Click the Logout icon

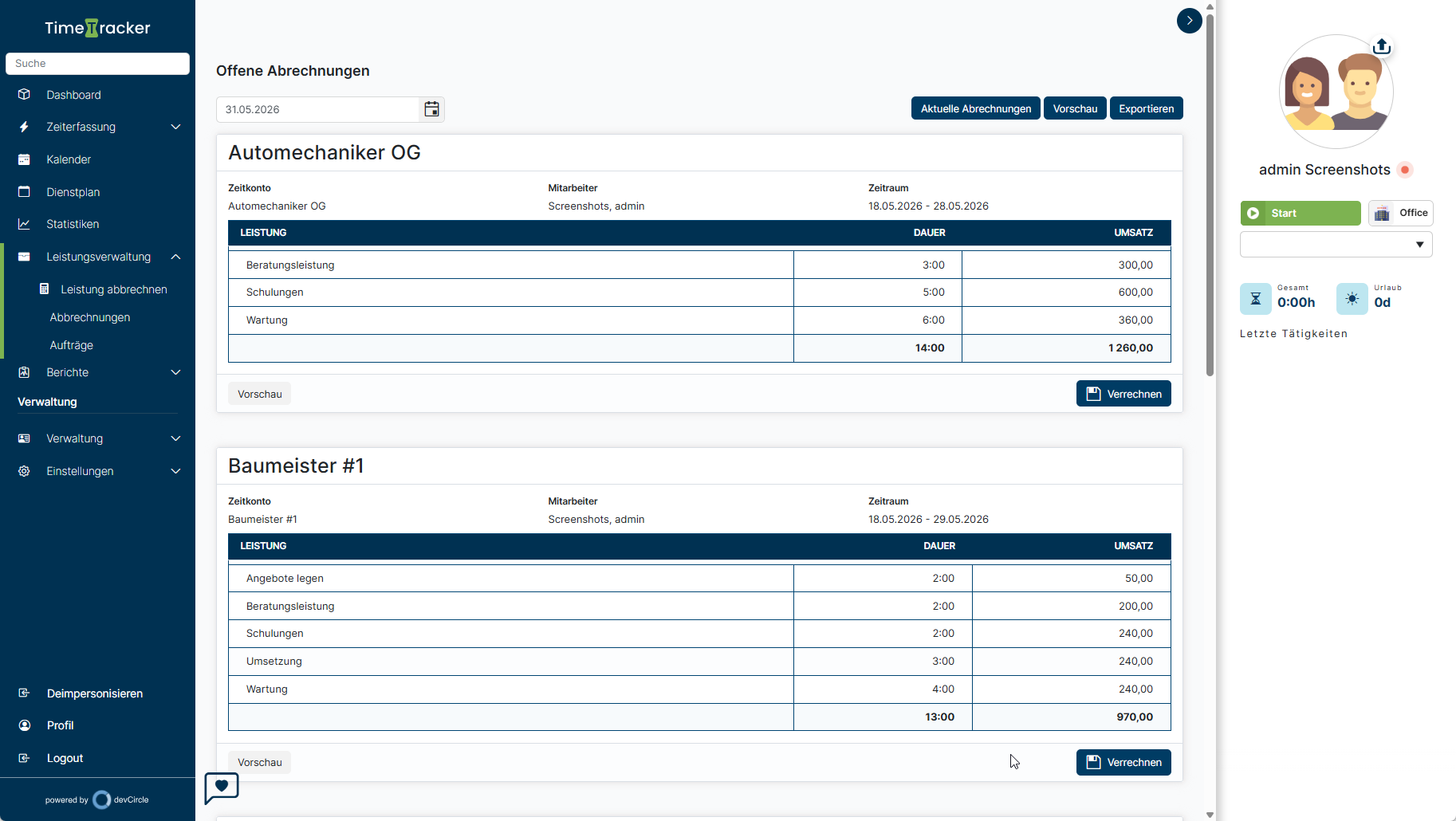[x=24, y=758]
